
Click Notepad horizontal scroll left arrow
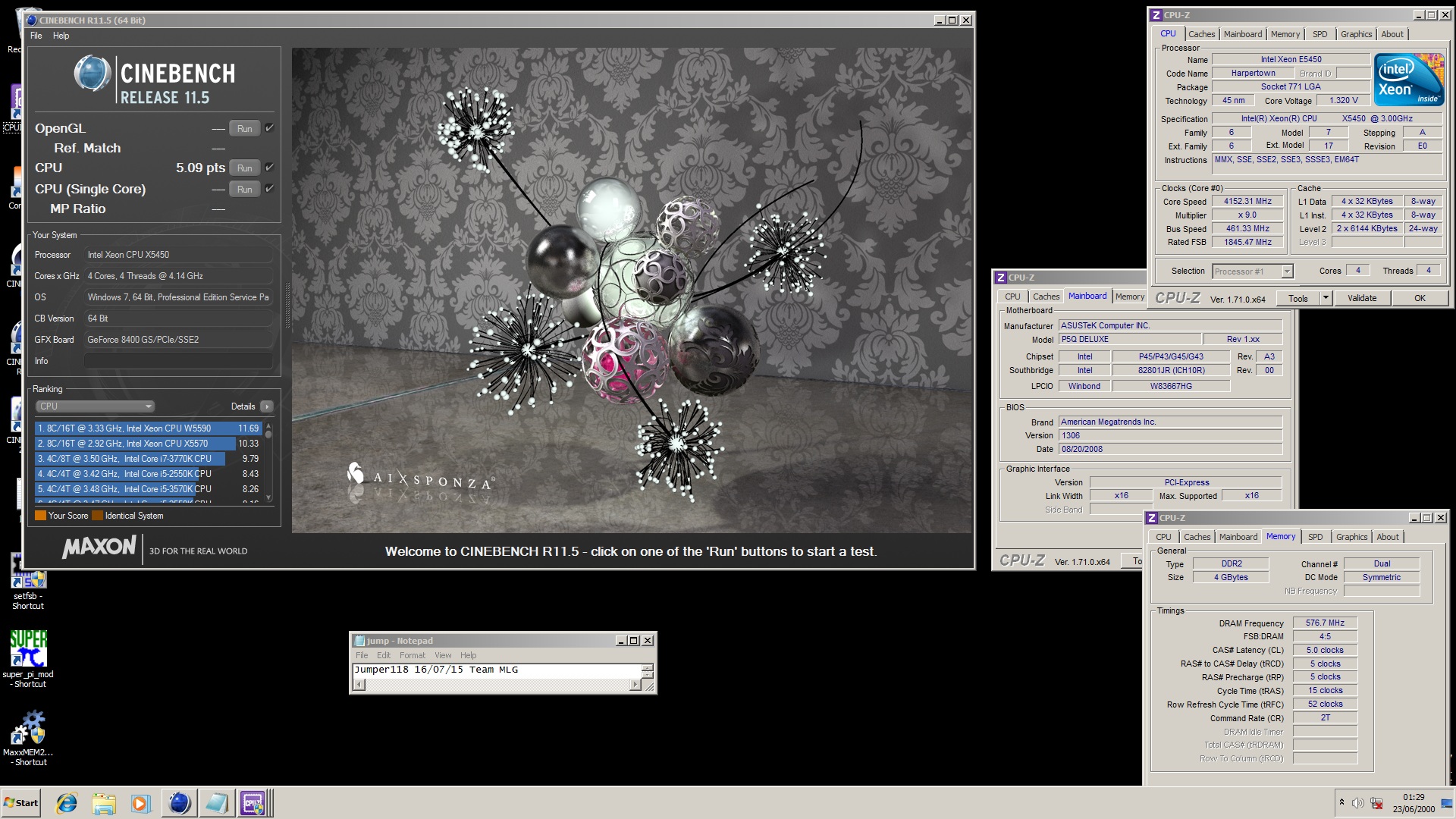point(359,685)
